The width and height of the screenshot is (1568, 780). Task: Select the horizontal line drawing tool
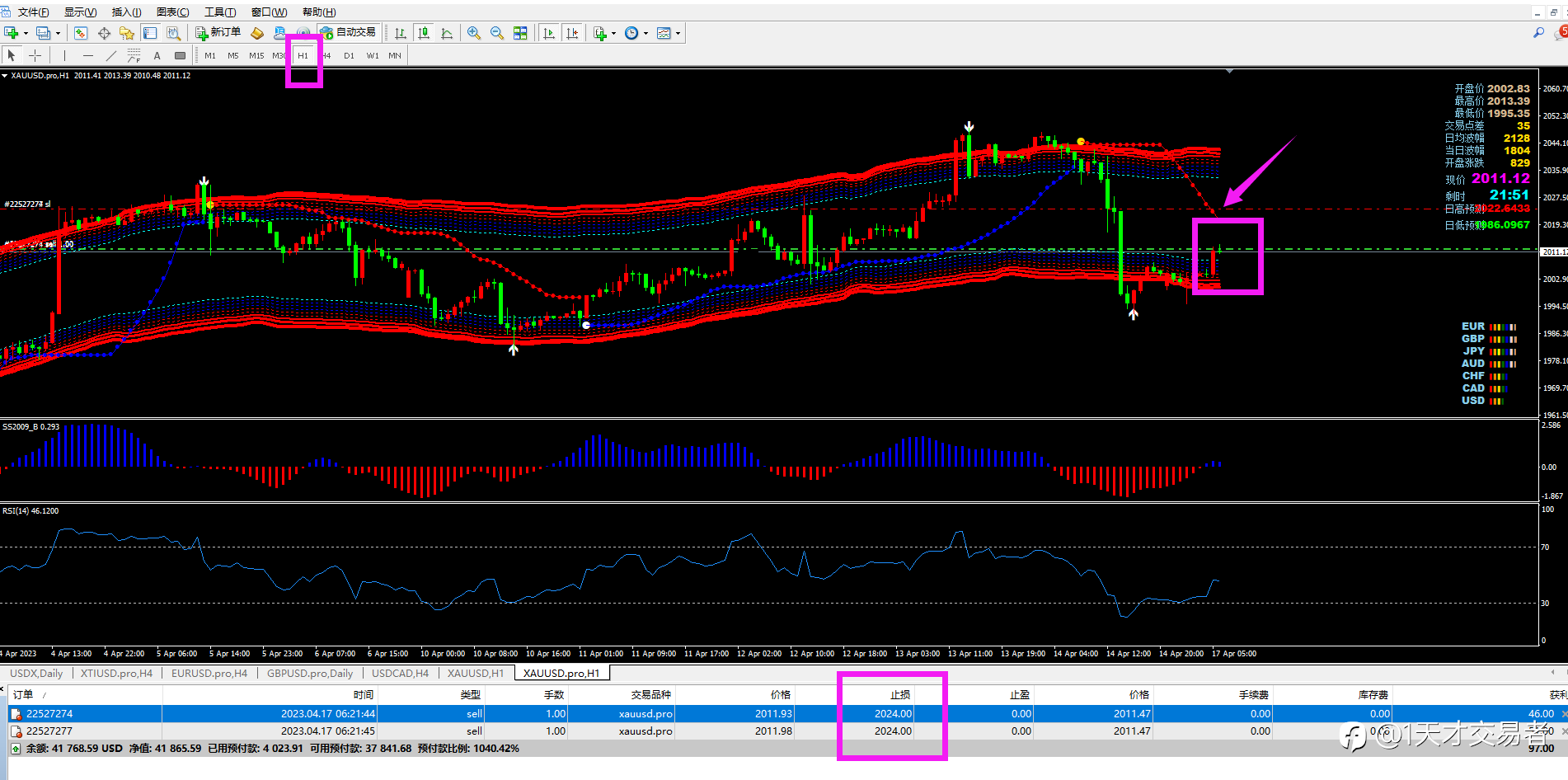tap(87, 55)
